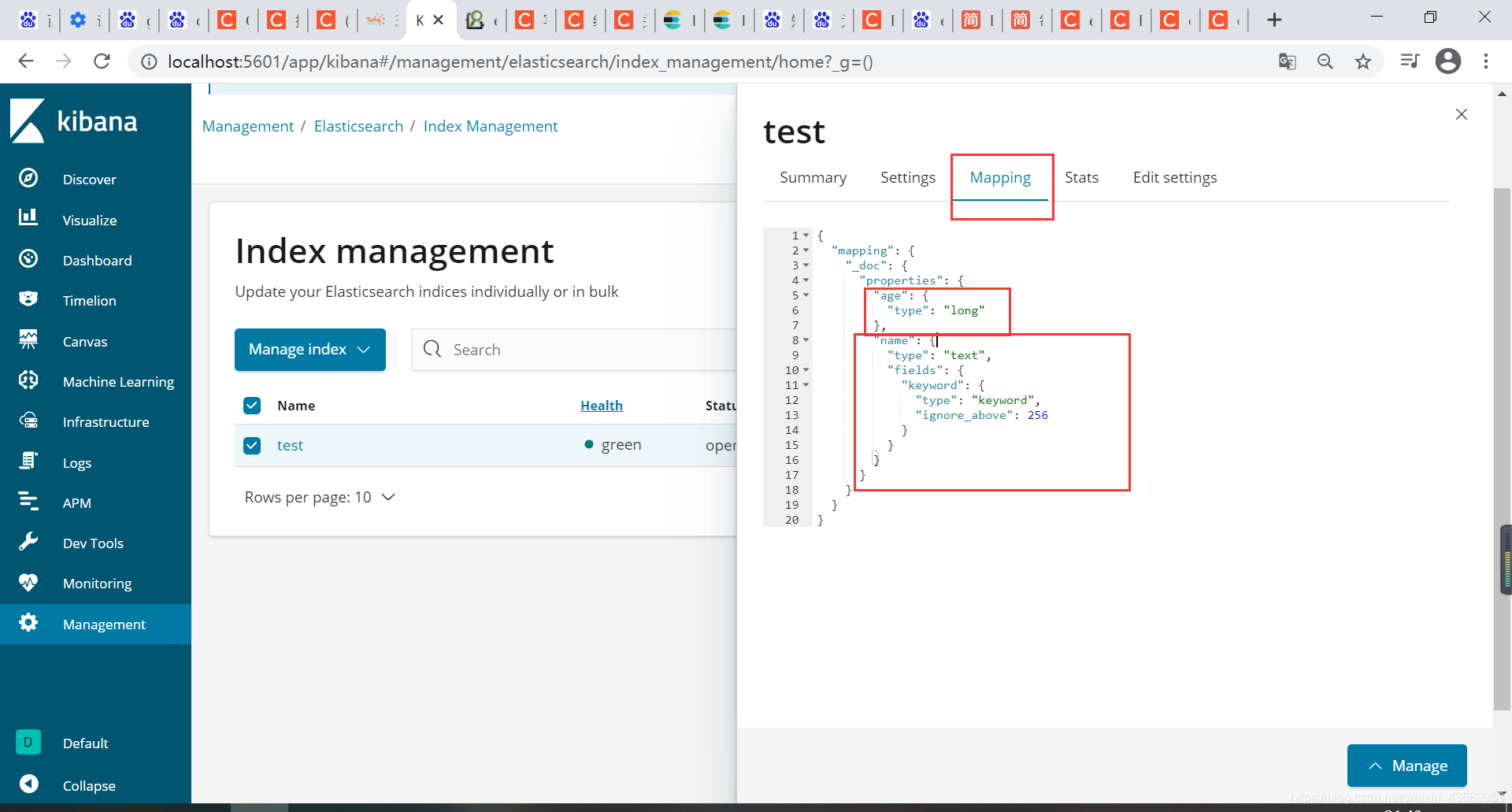Click the page vertical scrollbar
This screenshot has height=812, width=1512.
click(x=1502, y=449)
